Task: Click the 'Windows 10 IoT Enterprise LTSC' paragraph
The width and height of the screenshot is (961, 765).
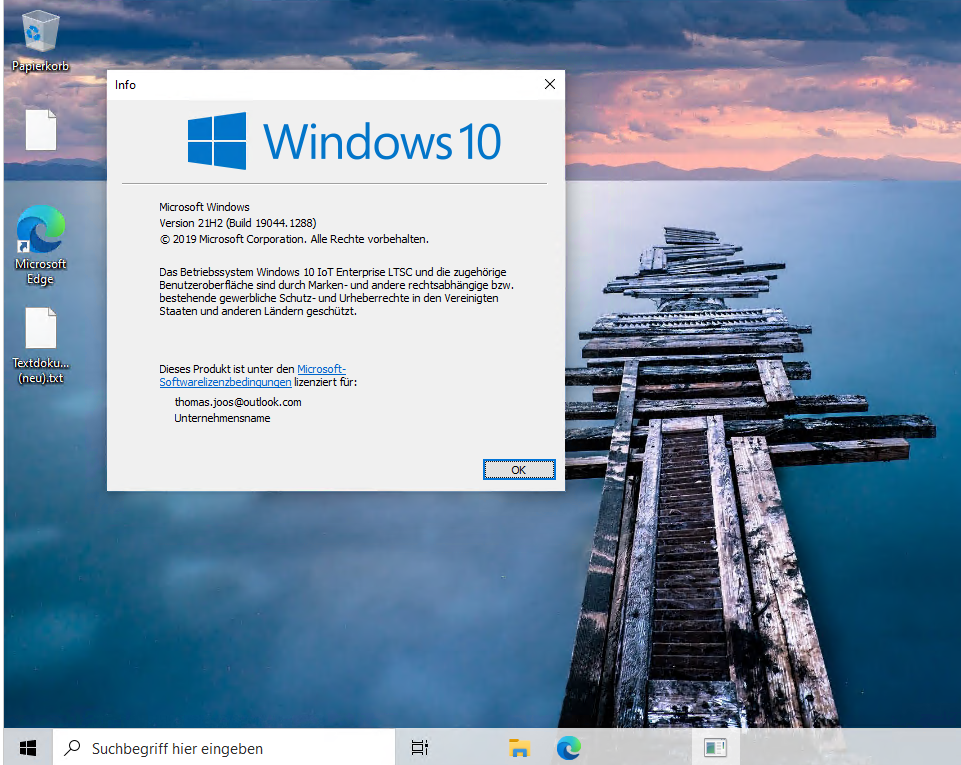Action: [336, 292]
